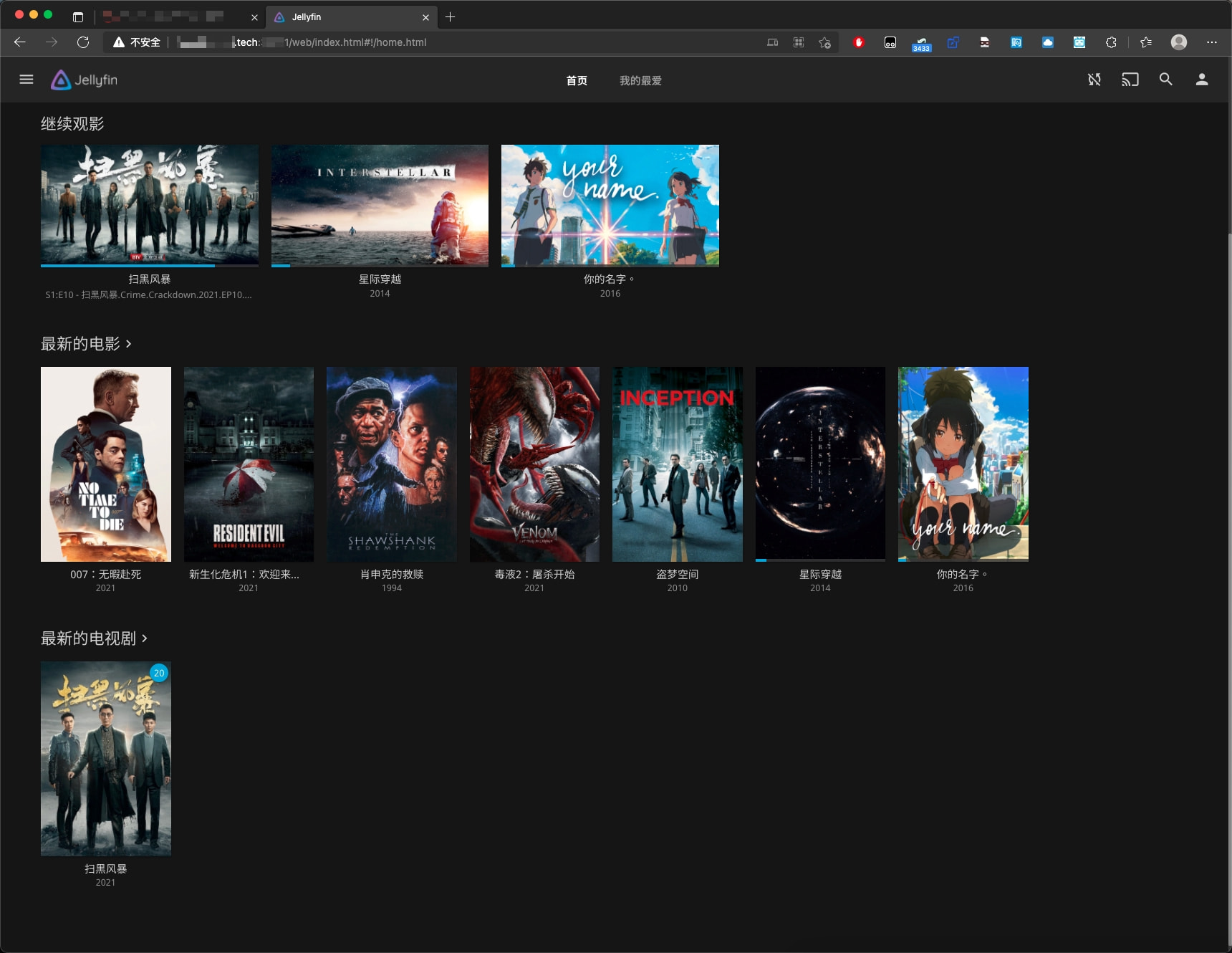
Task: Switch to the 我的最爱 tab
Action: click(x=640, y=80)
